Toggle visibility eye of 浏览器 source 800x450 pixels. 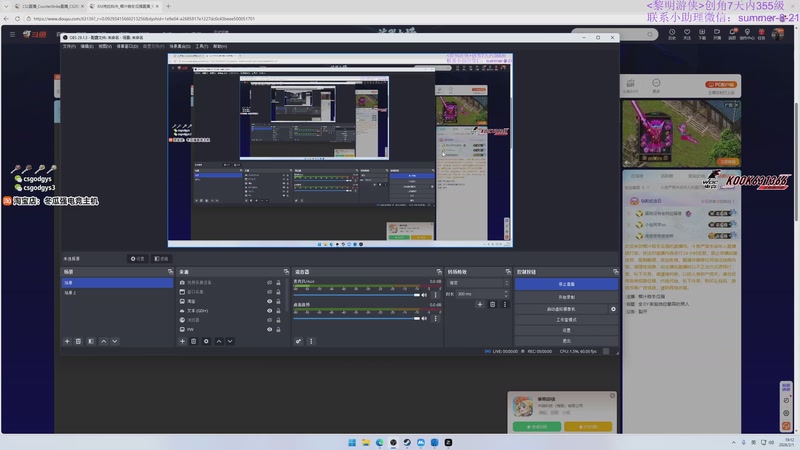coord(269,320)
